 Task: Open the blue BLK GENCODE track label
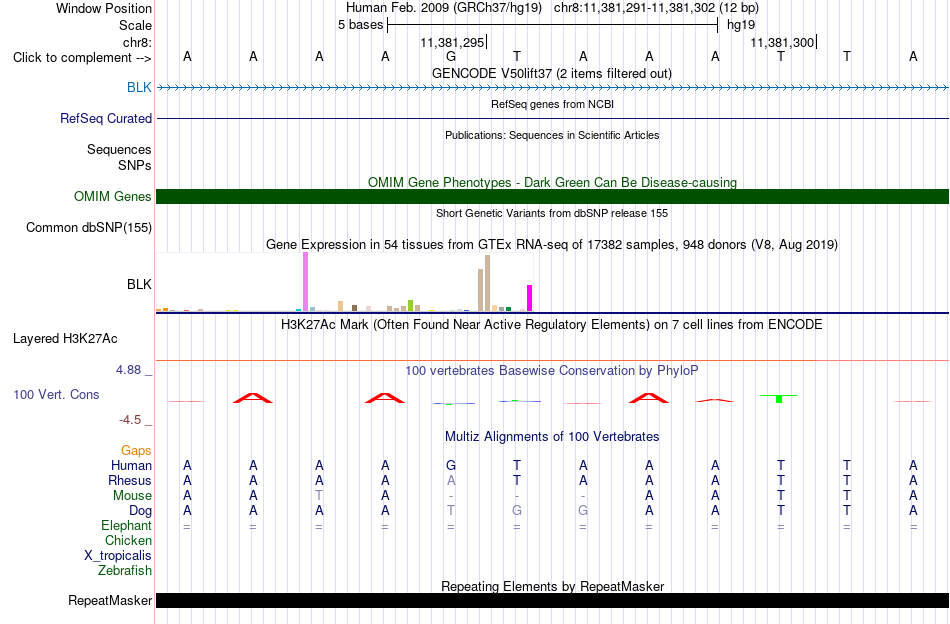(139, 87)
